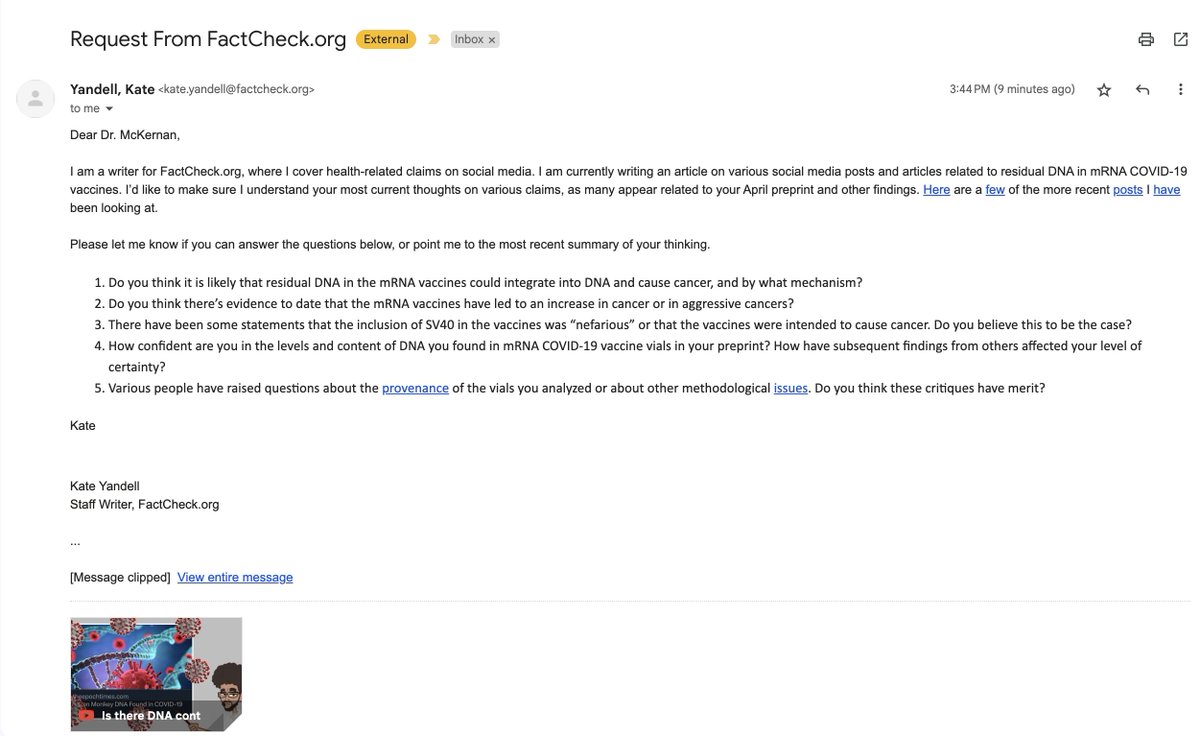
Task: Open the 'provenance' link
Action: [415, 388]
